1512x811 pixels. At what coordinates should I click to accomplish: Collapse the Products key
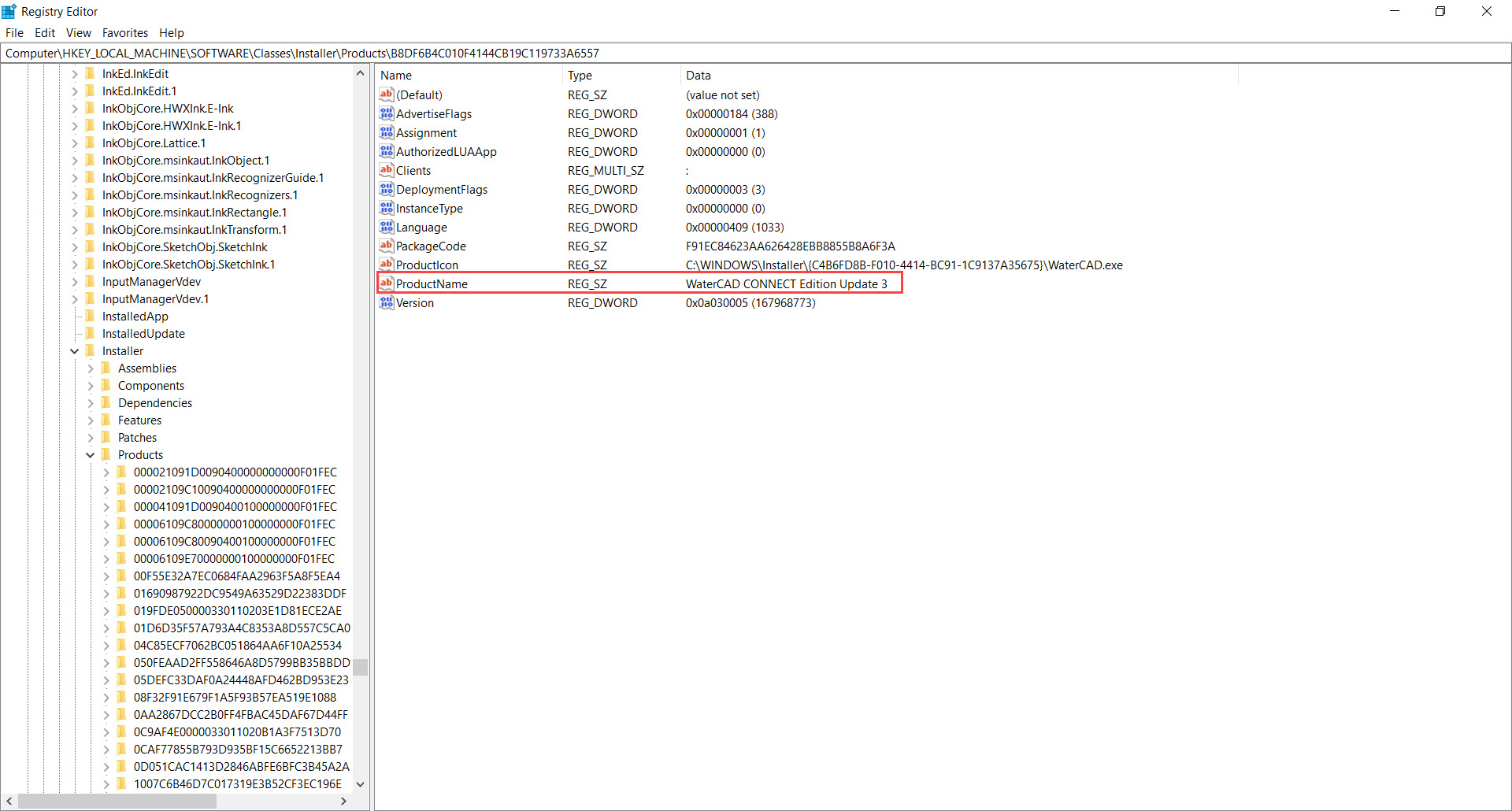91,455
